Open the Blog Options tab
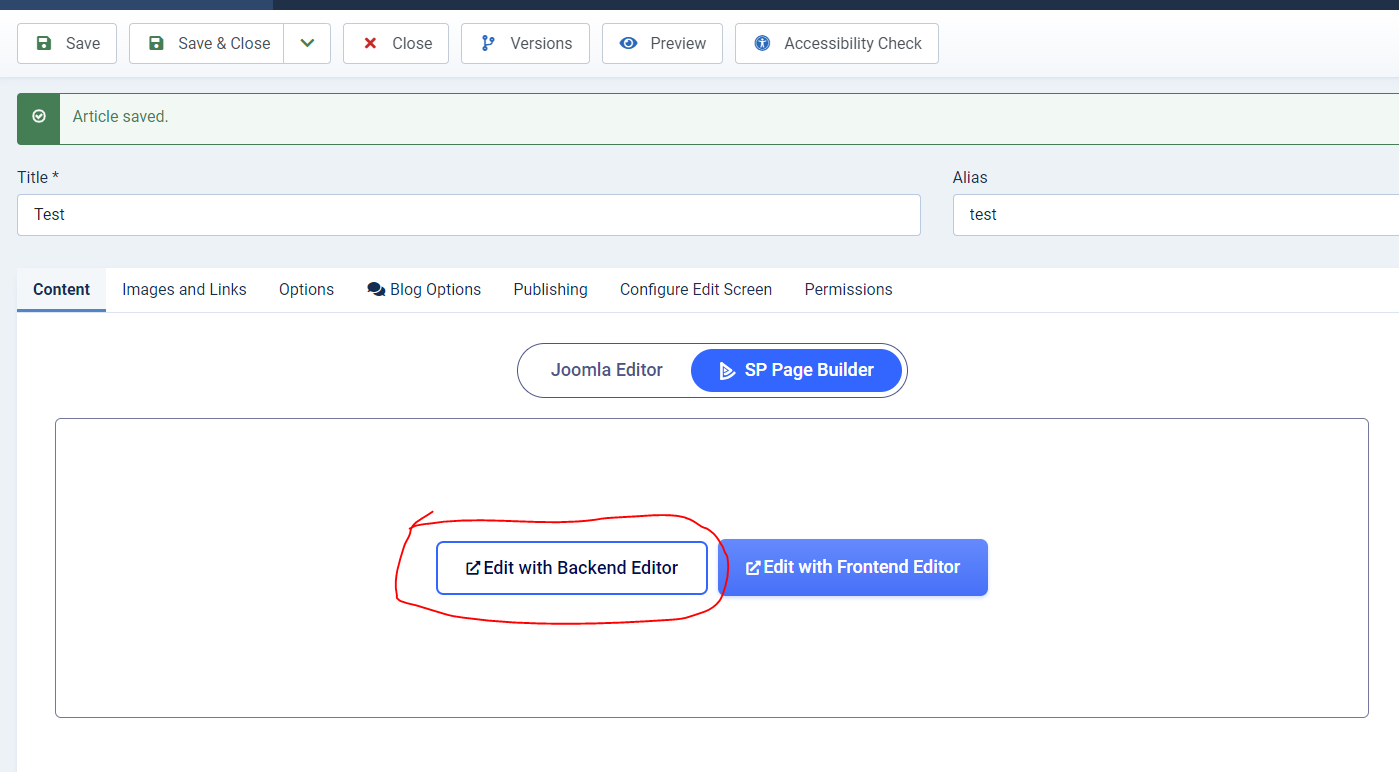 point(424,289)
